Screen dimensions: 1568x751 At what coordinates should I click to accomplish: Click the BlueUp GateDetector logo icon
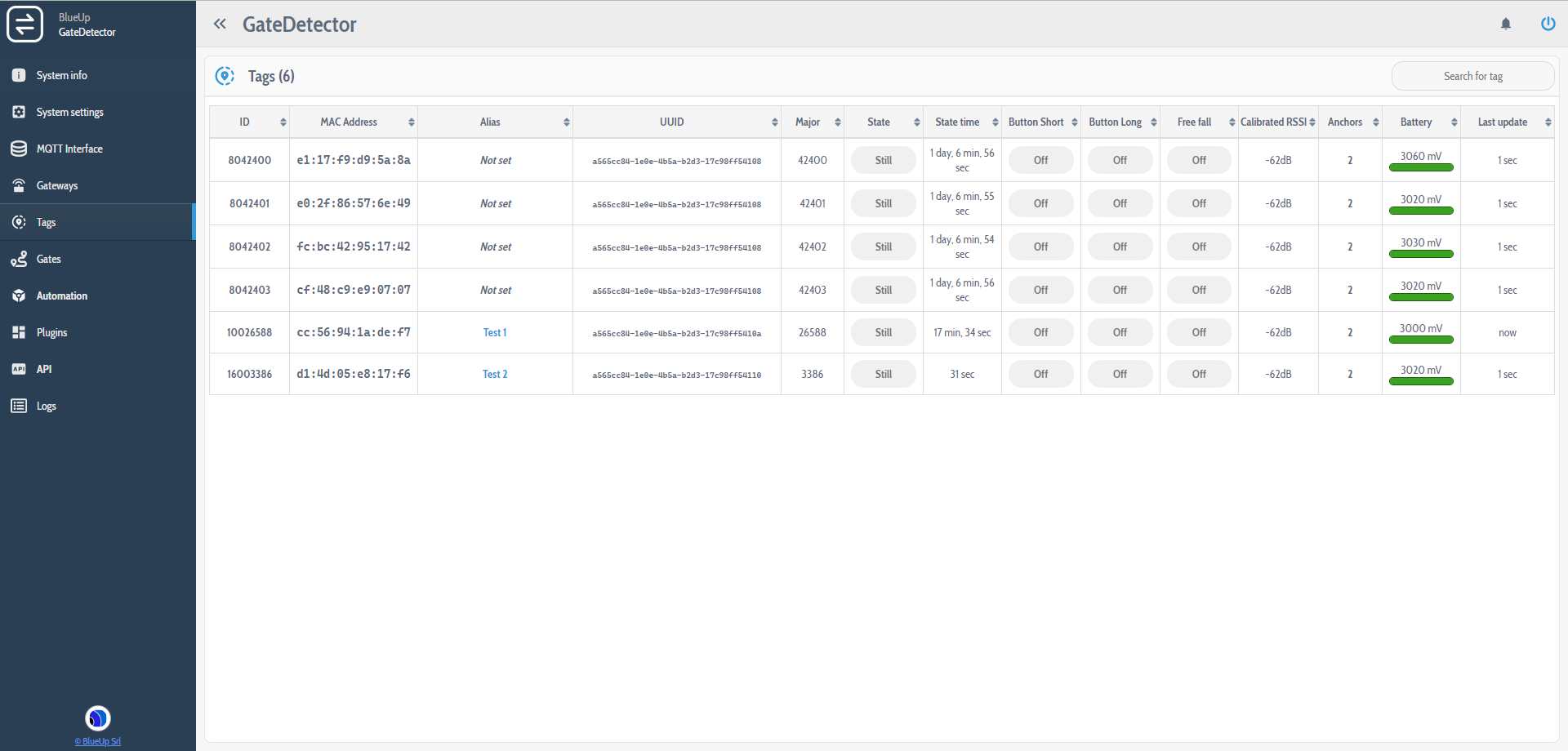pos(24,24)
